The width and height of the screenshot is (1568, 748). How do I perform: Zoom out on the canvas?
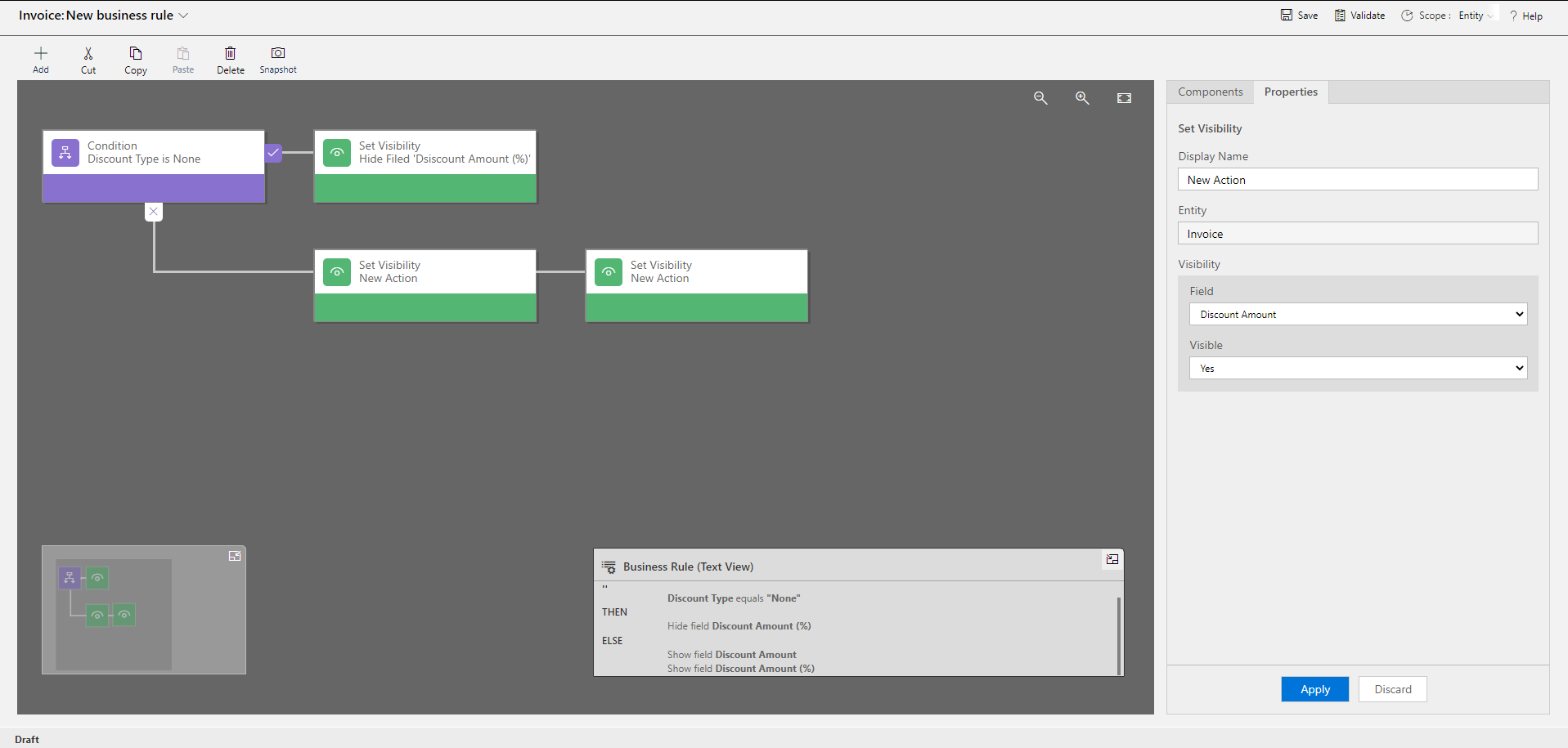pos(1040,97)
